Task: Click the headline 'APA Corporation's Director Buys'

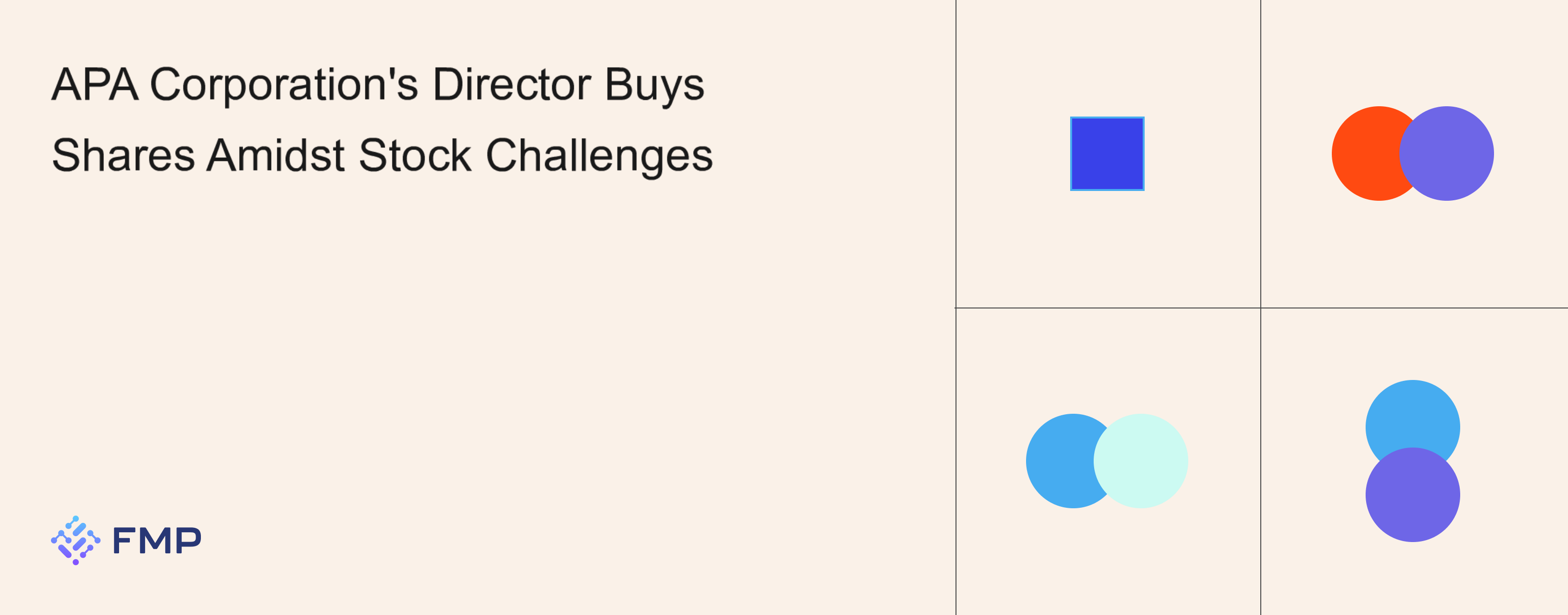Action: (x=378, y=85)
